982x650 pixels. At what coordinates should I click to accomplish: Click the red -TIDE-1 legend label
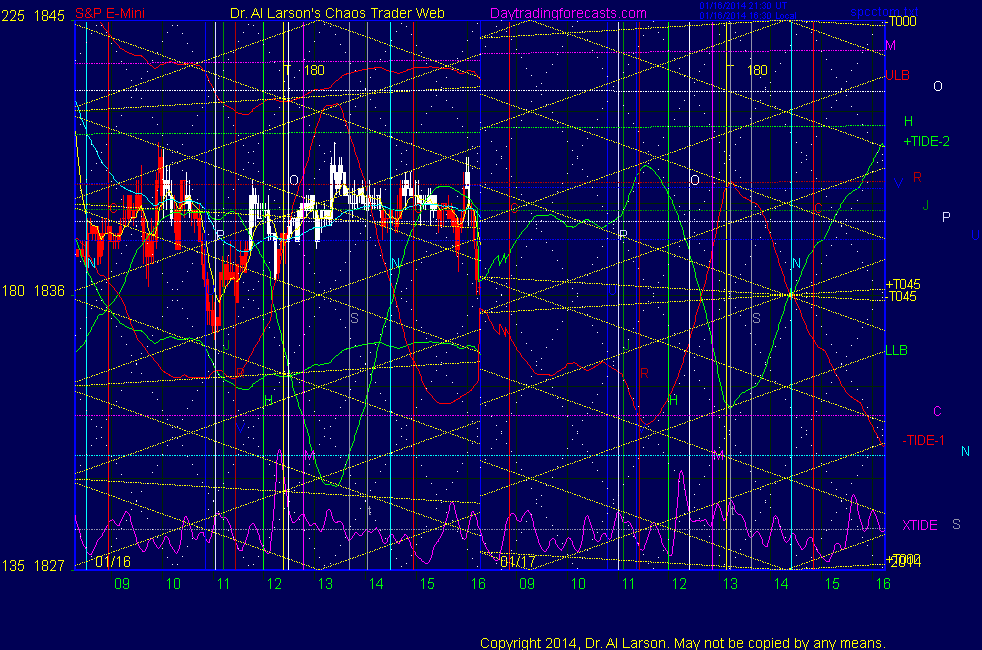pos(923,440)
